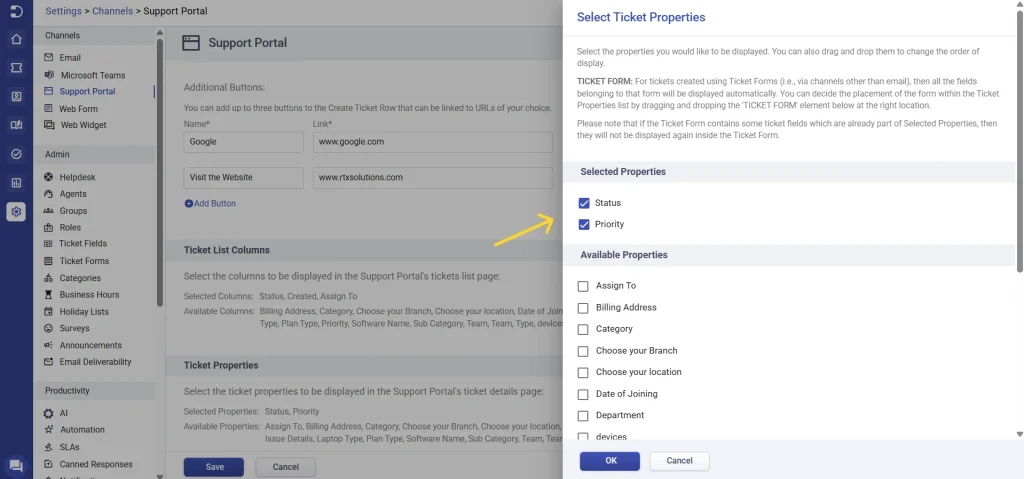1024x479 pixels.
Task: Open the home icon in left rail
Action: pyautogui.click(x=16, y=39)
